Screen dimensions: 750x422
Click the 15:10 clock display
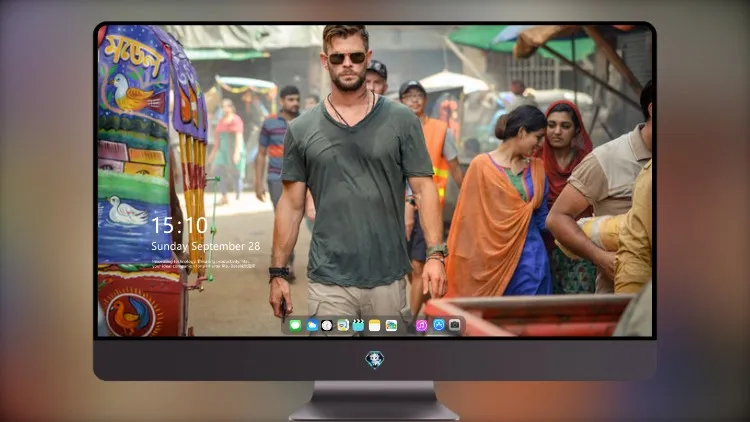[x=179, y=225]
